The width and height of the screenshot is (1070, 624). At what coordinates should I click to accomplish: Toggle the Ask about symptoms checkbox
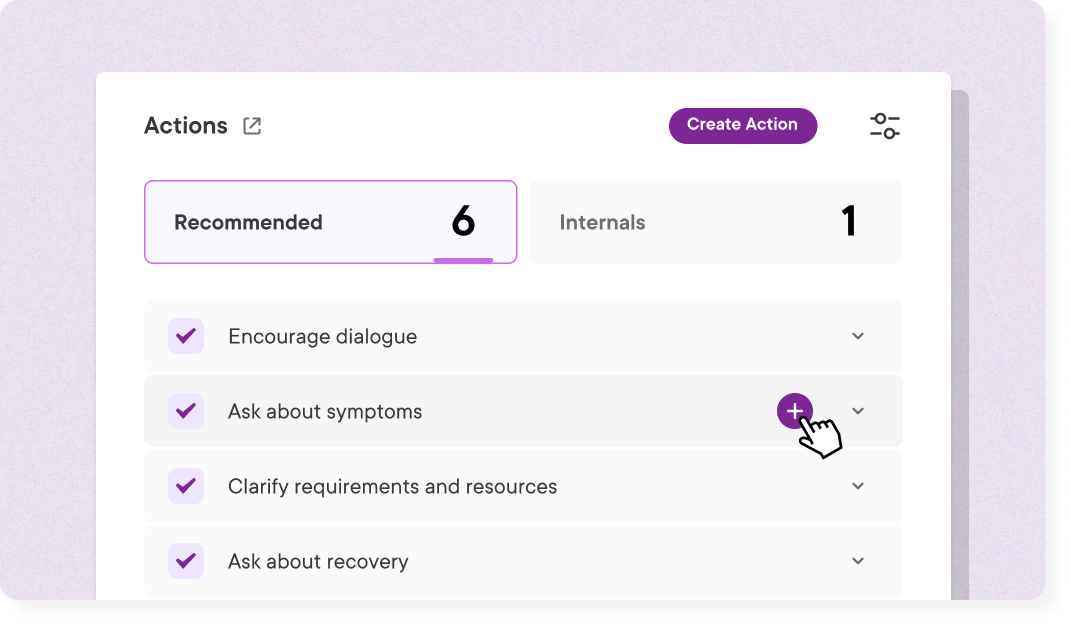pyautogui.click(x=186, y=411)
